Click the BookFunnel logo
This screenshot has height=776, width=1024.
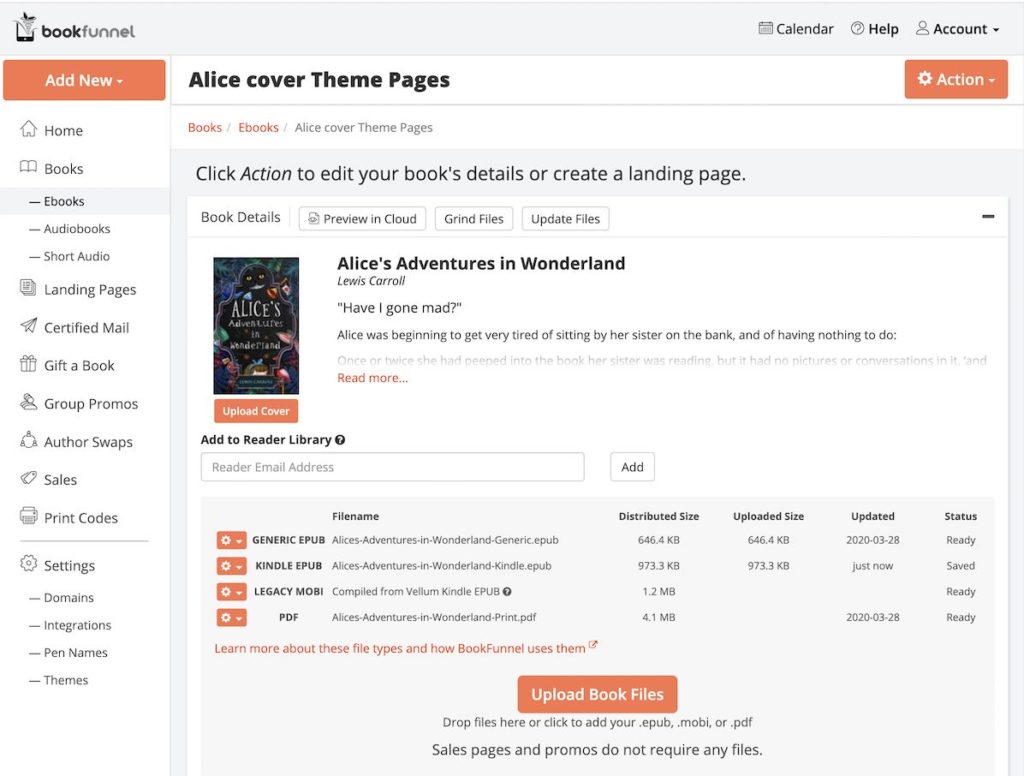75,29
